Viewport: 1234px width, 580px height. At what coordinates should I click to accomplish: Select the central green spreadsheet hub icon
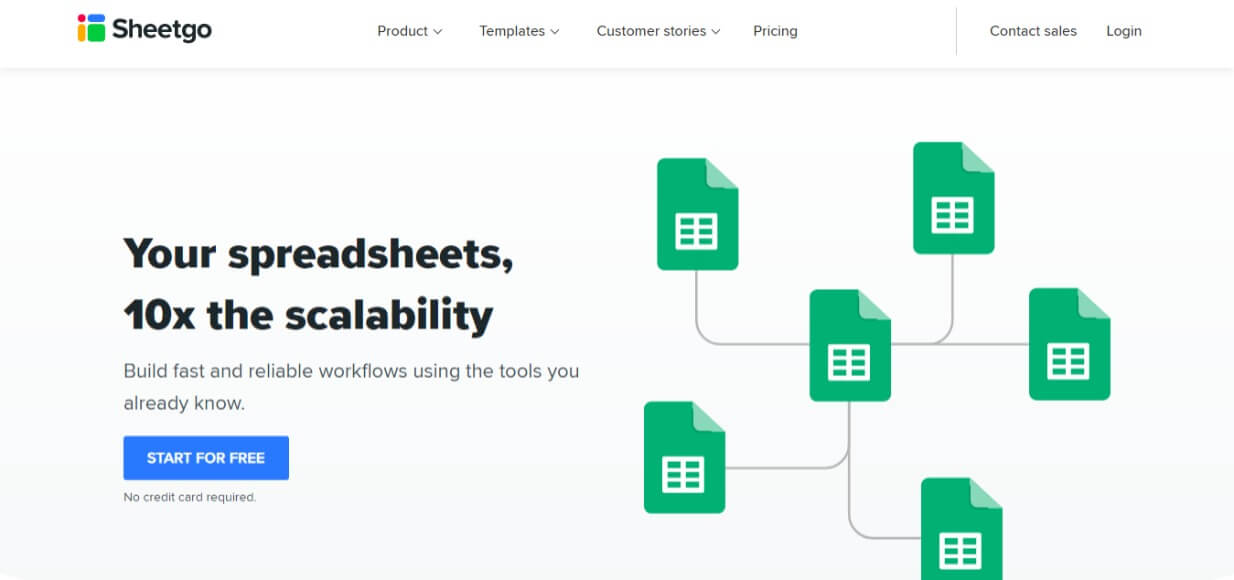(x=849, y=346)
